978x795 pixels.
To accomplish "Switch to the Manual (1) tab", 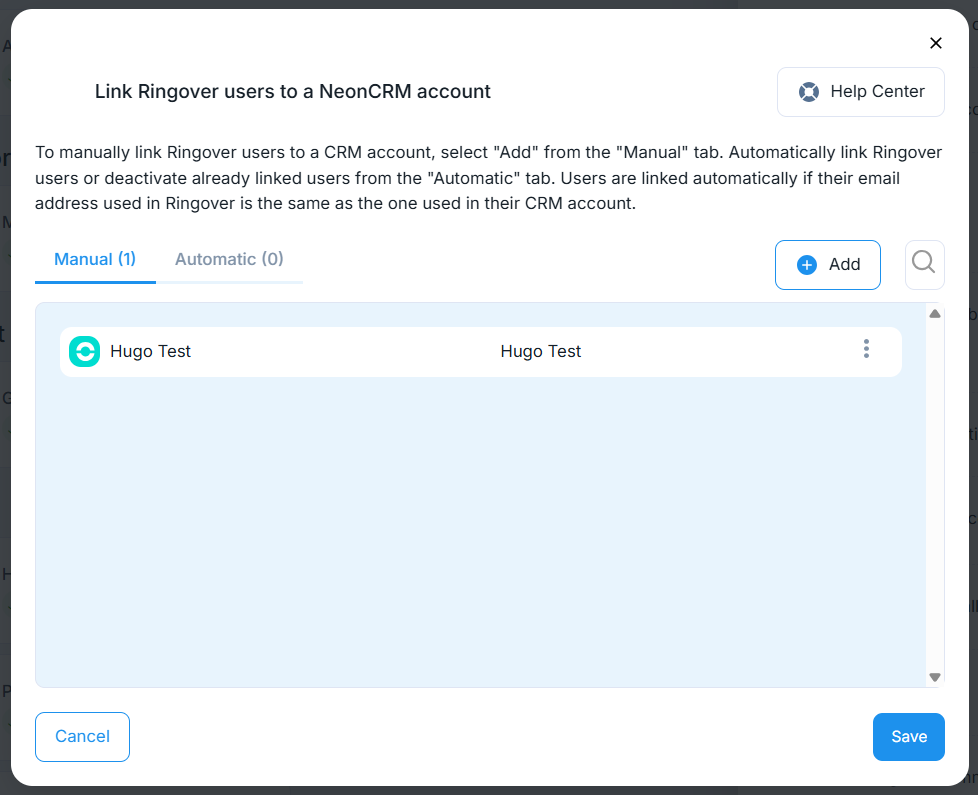I will tap(95, 259).
